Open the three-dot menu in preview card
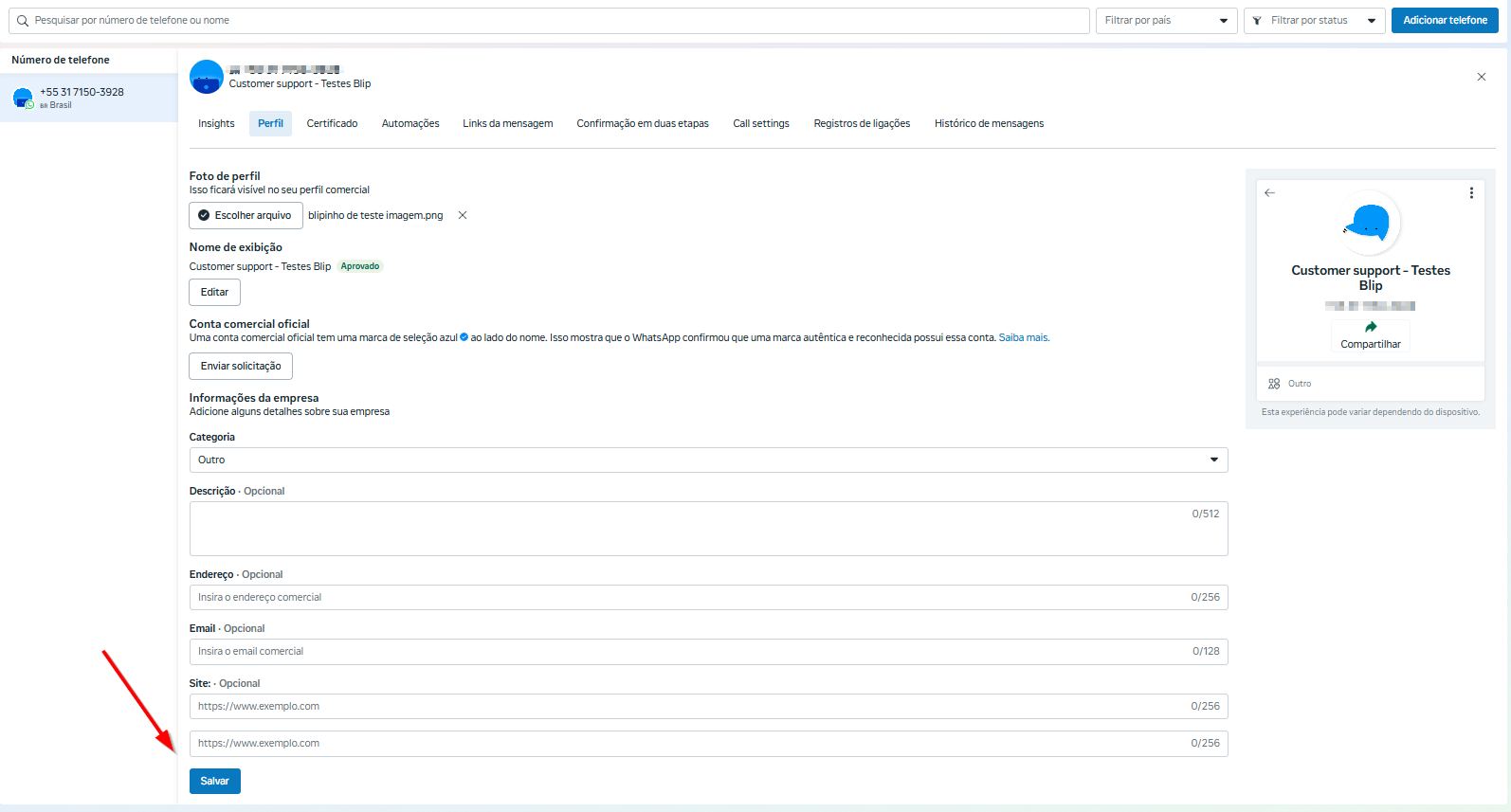 (x=1470, y=192)
